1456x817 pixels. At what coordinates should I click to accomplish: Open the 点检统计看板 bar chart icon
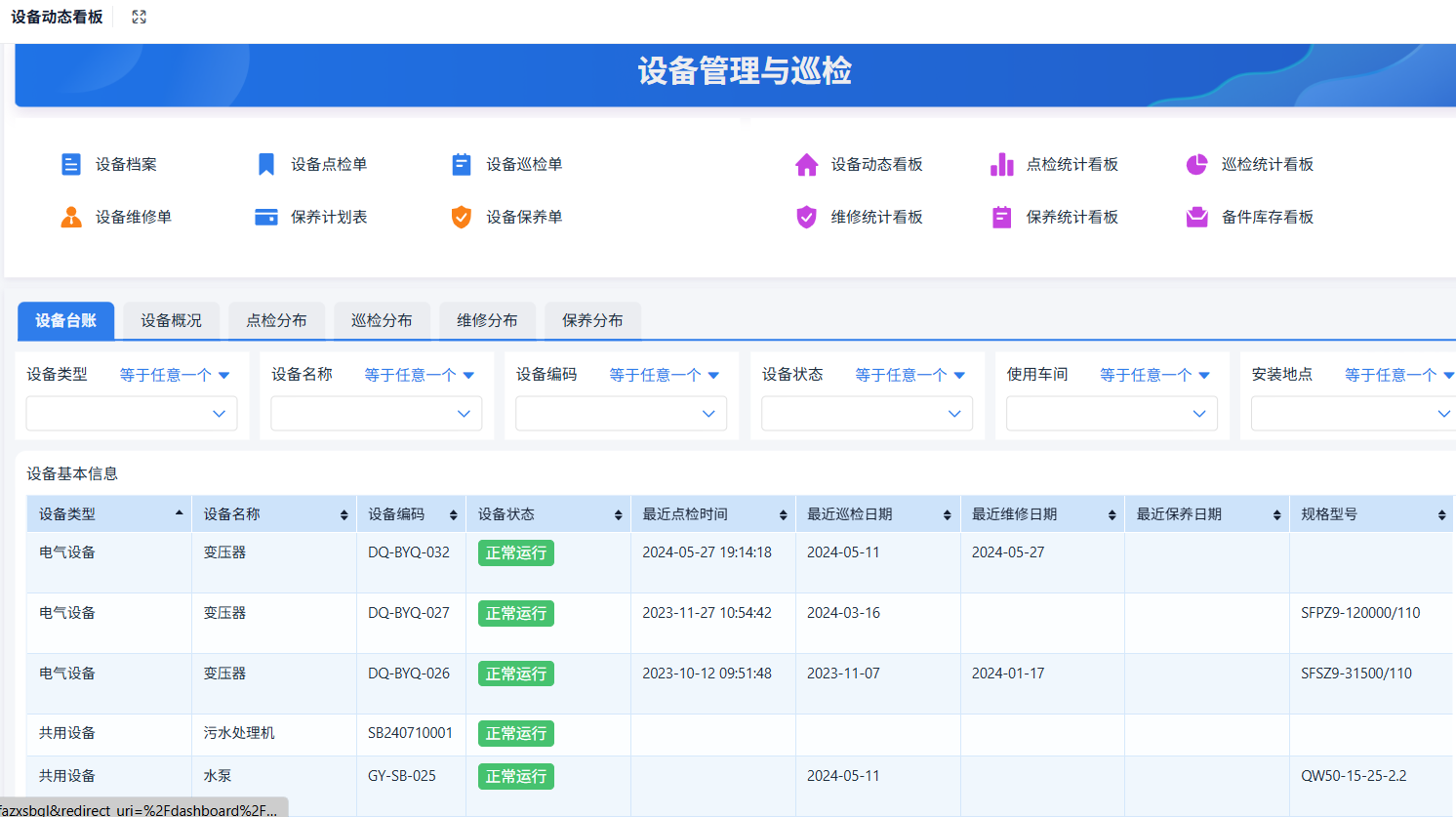coord(1001,164)
